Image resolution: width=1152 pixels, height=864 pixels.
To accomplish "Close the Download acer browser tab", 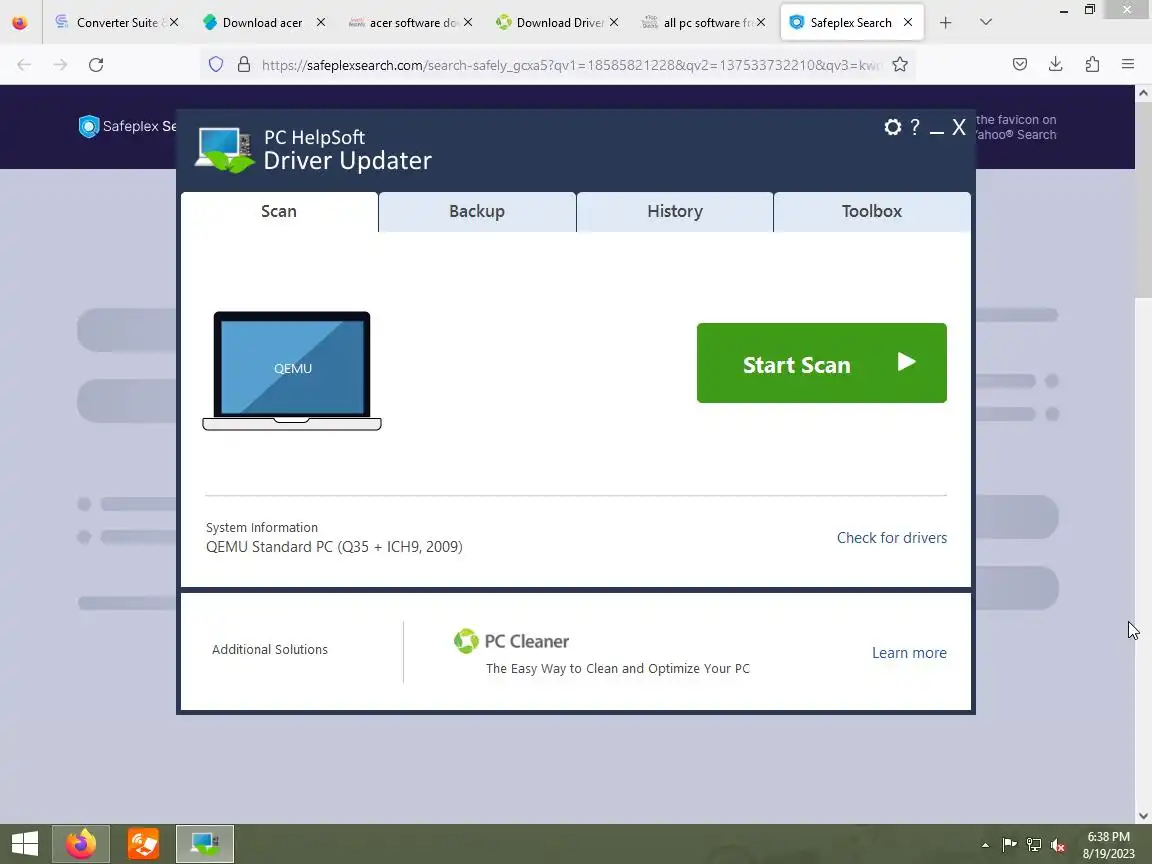I will [x=321, y=23].
